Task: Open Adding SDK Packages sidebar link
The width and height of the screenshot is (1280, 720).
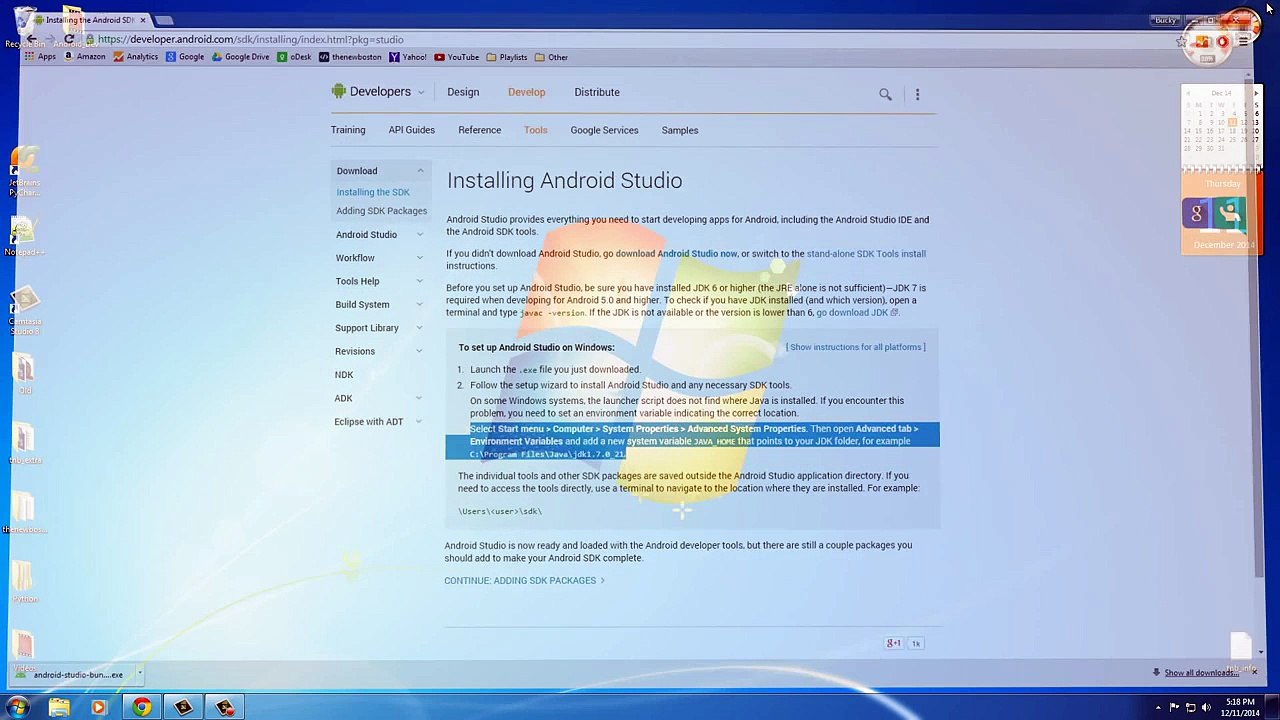Action: [x=381, y=211]
